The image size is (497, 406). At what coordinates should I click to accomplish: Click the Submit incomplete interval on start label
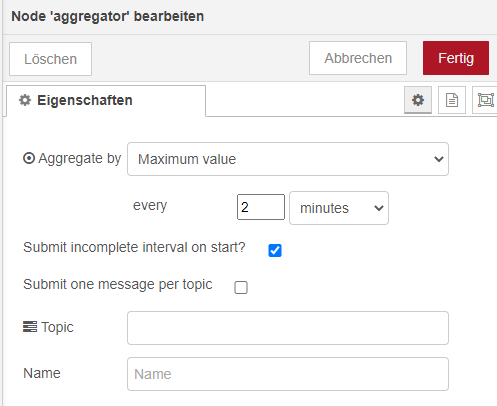click(134, 247)
